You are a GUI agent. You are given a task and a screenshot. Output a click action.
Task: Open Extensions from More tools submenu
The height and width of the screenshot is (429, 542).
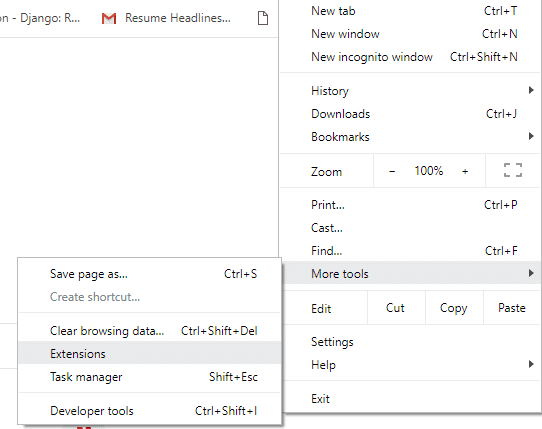[x=150, y=353]
